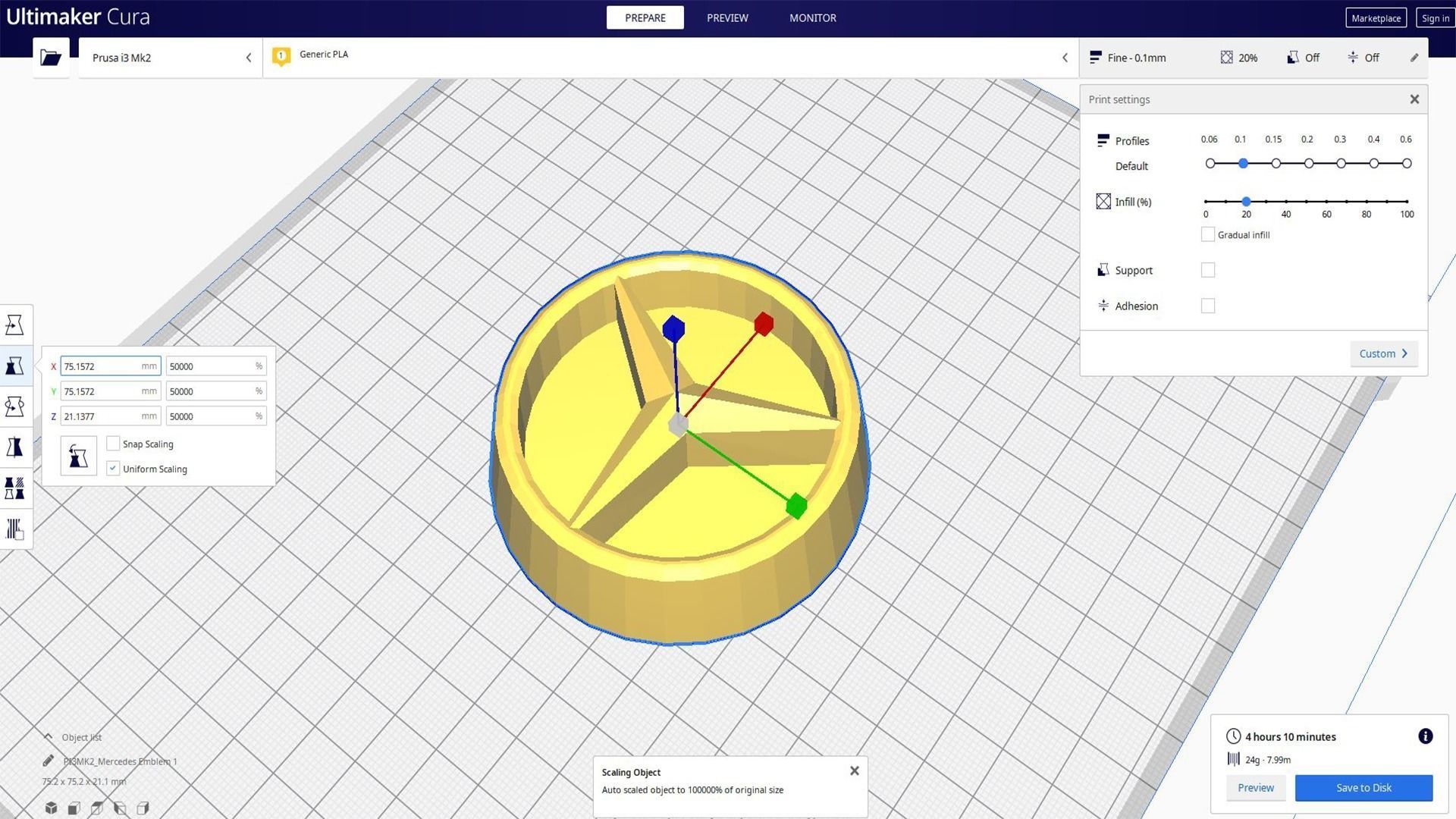Screen dimensions: 1456x819
Task: Select the Rotate tool in left toolbar
Action: (x=15, y=406)
